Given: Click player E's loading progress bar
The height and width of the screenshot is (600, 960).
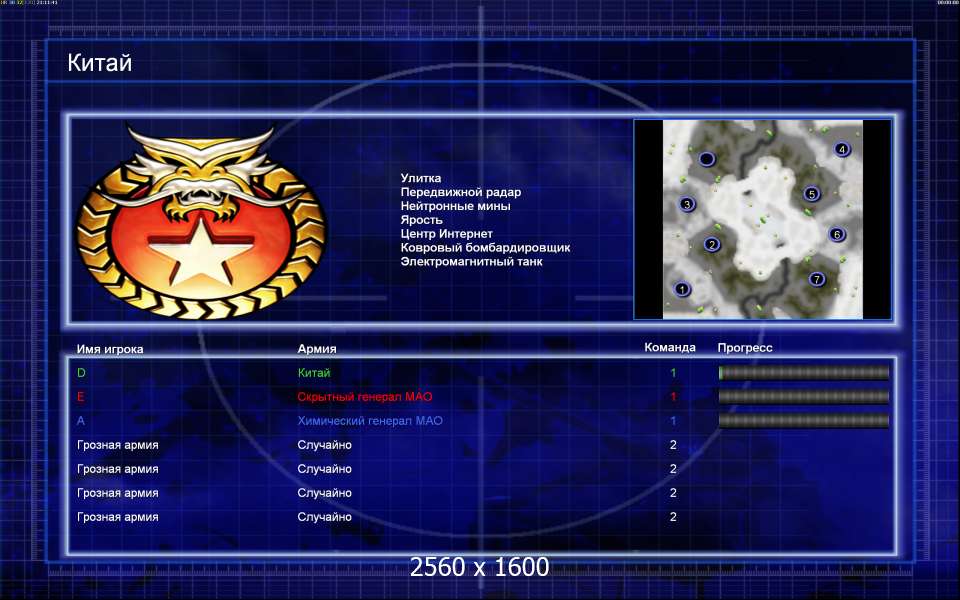Looking at the screenshot, I should tap(803, 397).
